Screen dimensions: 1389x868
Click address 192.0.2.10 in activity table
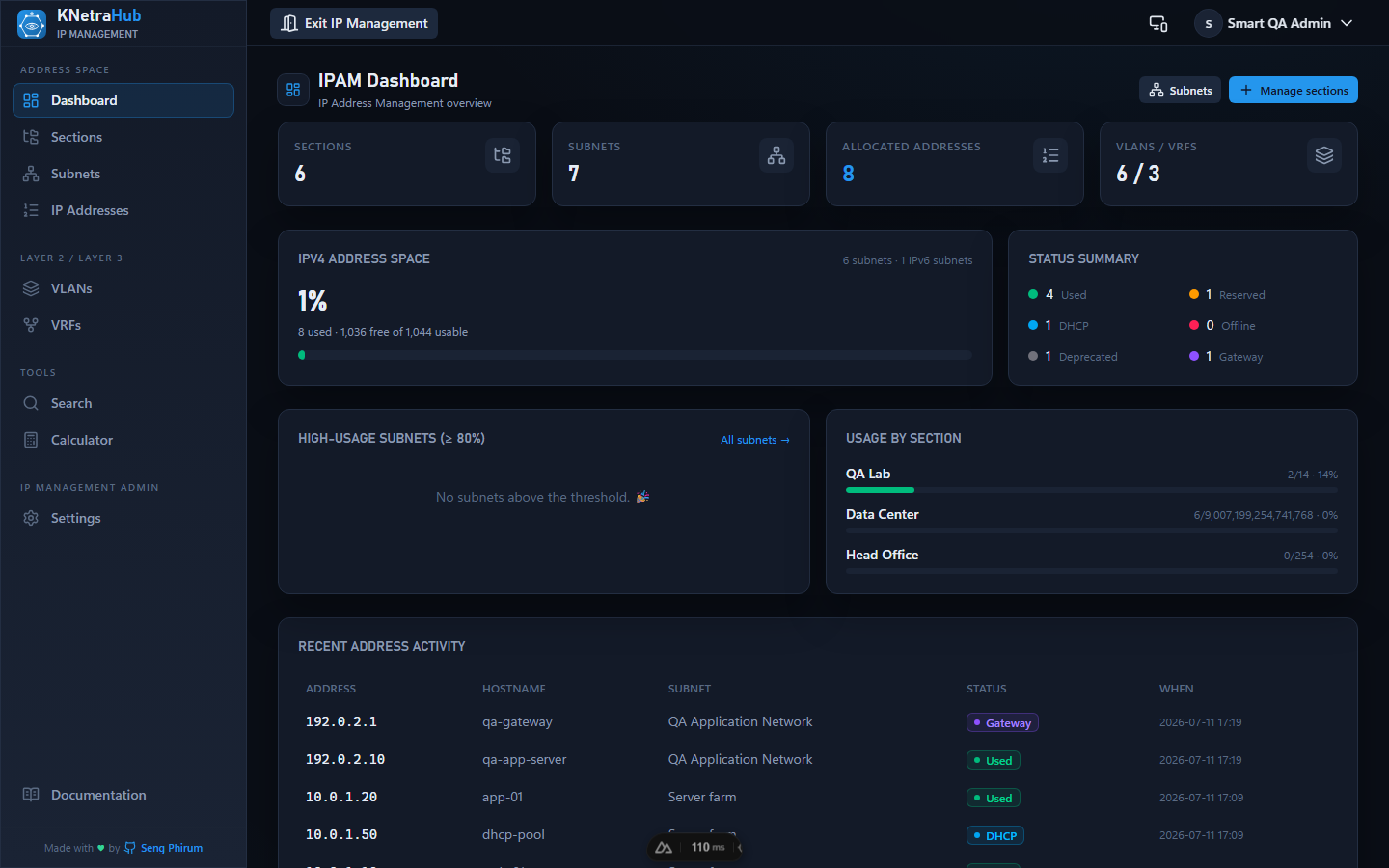coord(345,759)
